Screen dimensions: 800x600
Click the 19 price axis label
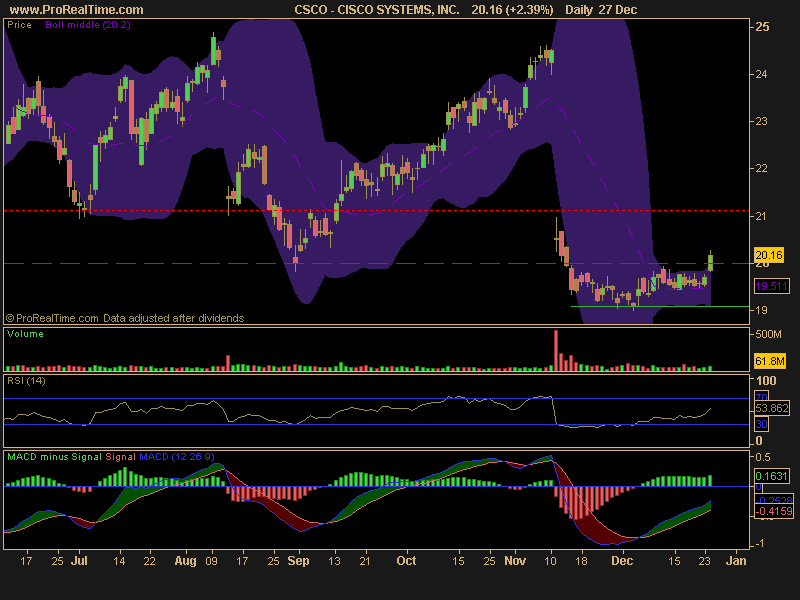761,310
